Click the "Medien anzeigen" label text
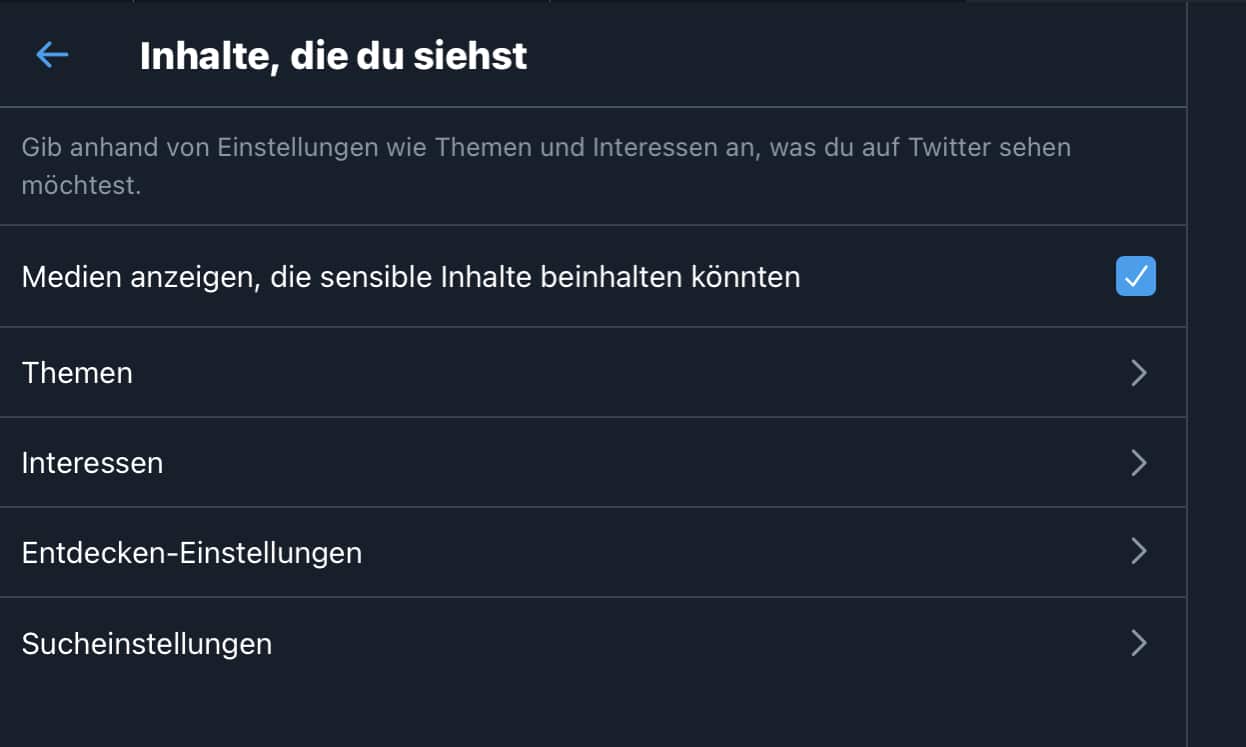 (410, 277)
